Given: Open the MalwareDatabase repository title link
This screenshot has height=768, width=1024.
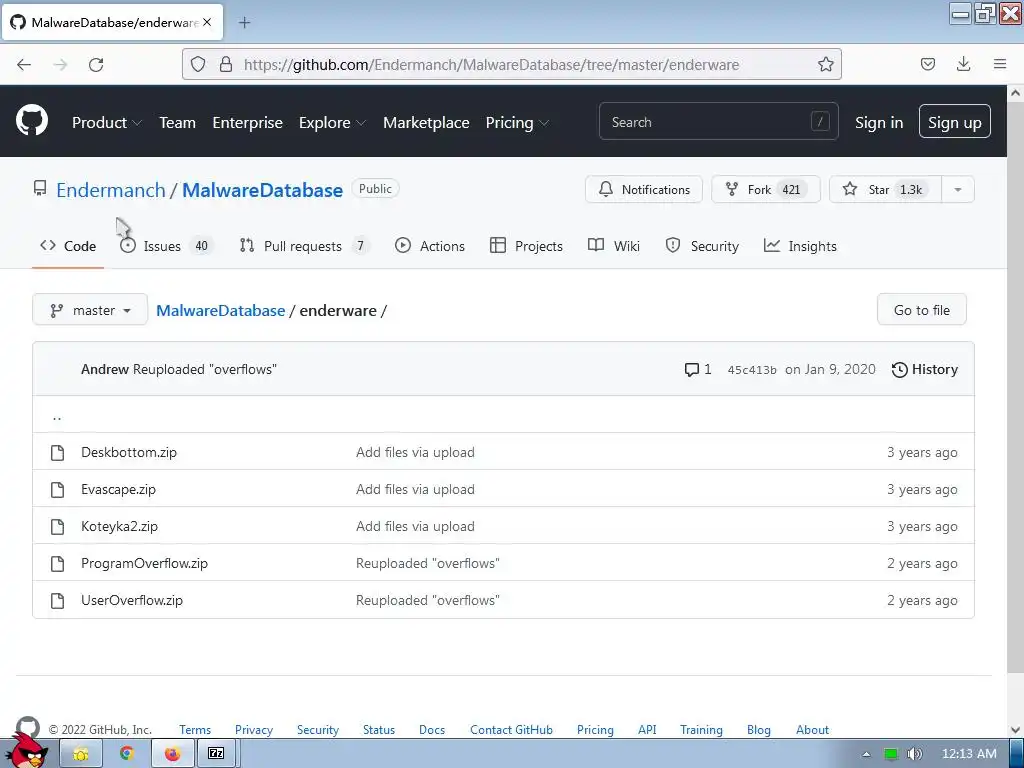Looking at the screenshot, I should pyautogui.click(x=263, y=190).
